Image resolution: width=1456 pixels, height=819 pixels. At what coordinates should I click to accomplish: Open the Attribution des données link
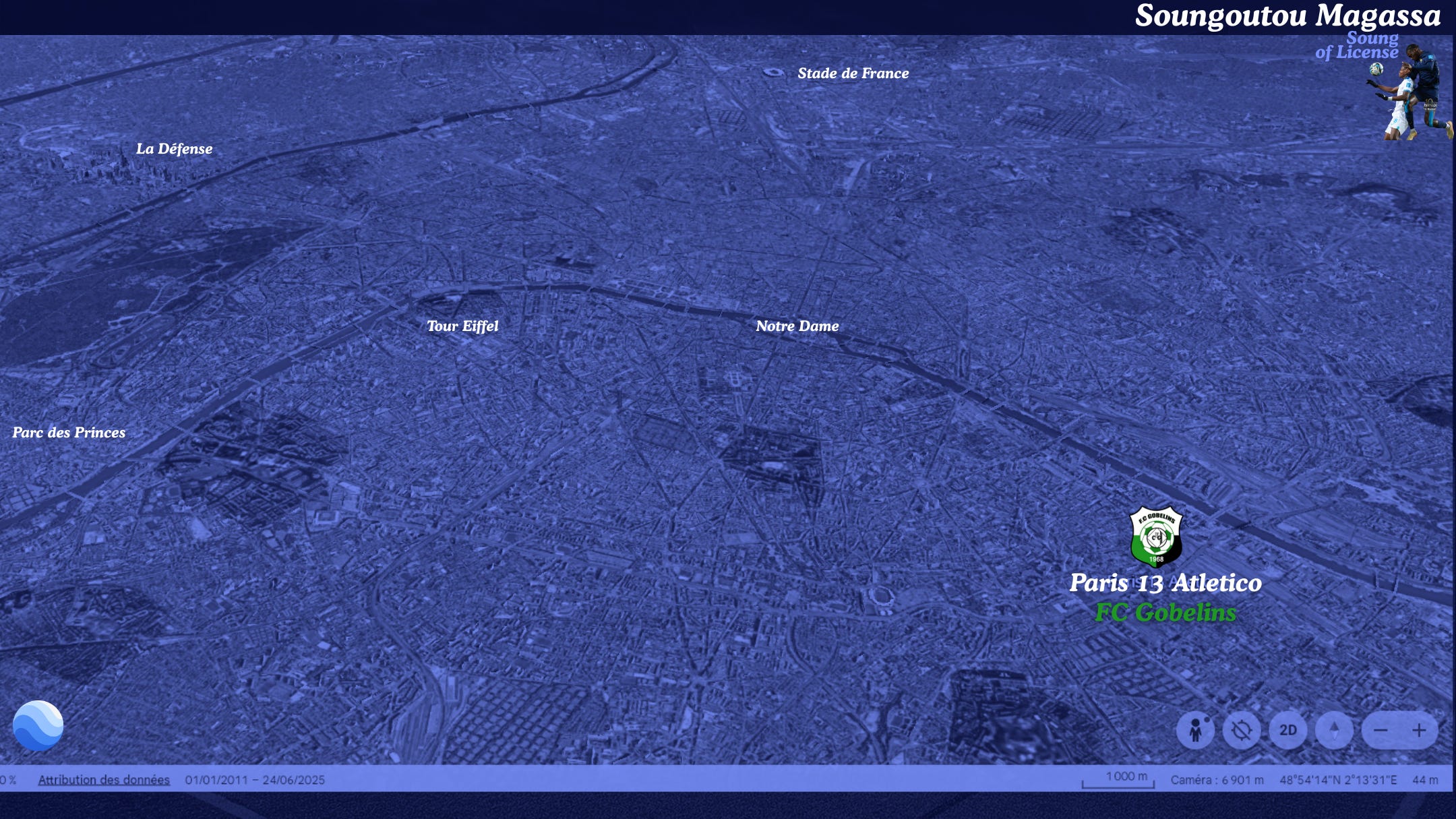[x=104, y=780]
